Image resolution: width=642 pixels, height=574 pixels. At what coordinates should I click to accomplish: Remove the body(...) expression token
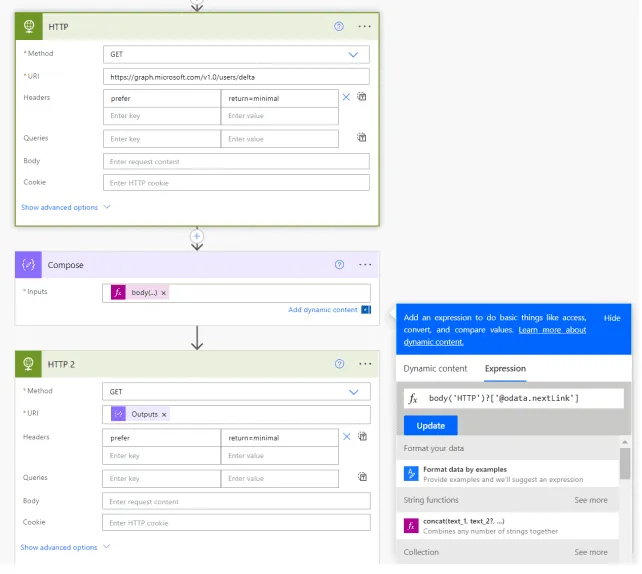pyautogui.click(x=164, y=293)
